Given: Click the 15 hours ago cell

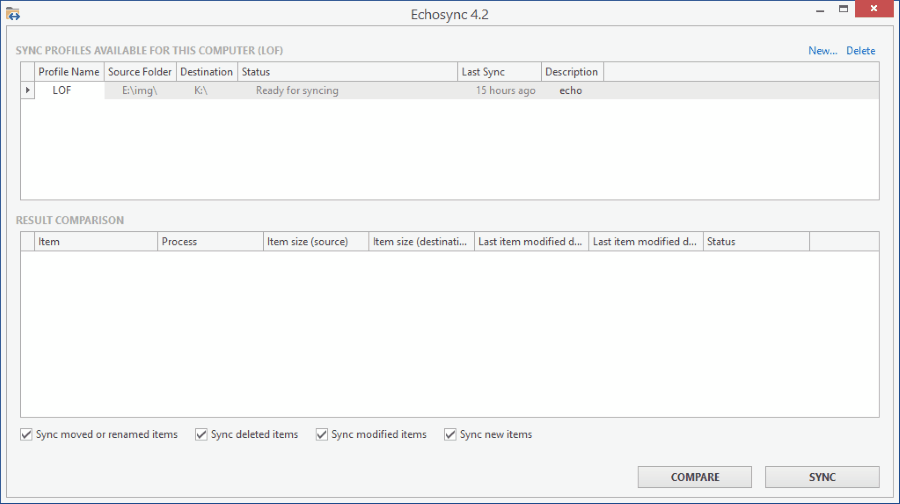Looking at the screenshot, I should click(499, 90).
